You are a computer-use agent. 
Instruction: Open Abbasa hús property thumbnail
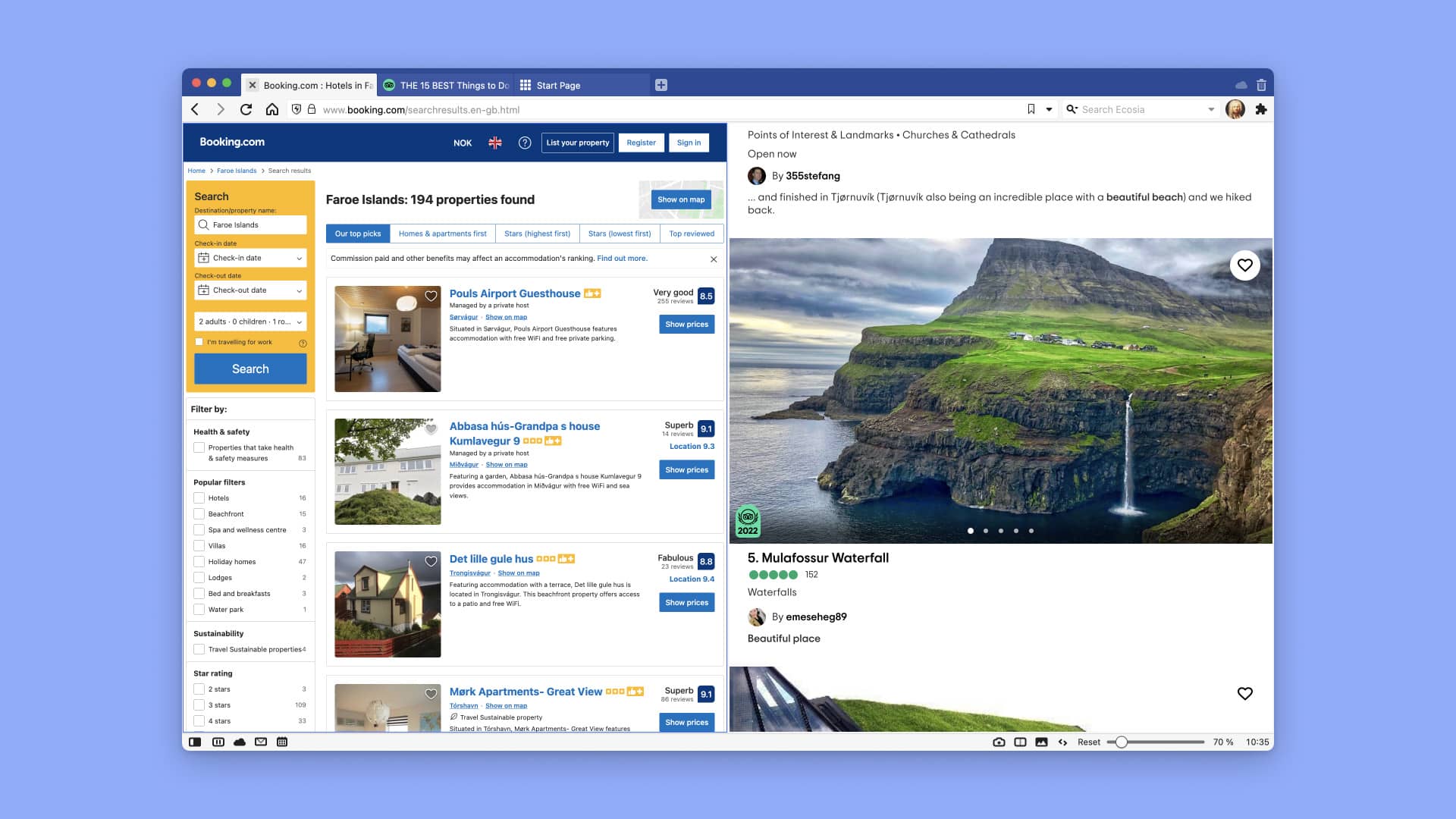point(388,472)
